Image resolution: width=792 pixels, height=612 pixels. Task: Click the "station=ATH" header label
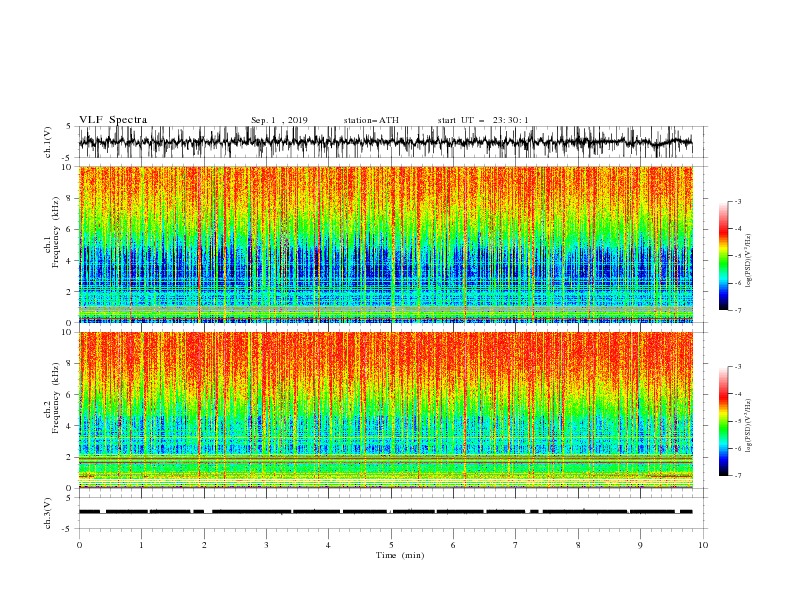(371, 120)
